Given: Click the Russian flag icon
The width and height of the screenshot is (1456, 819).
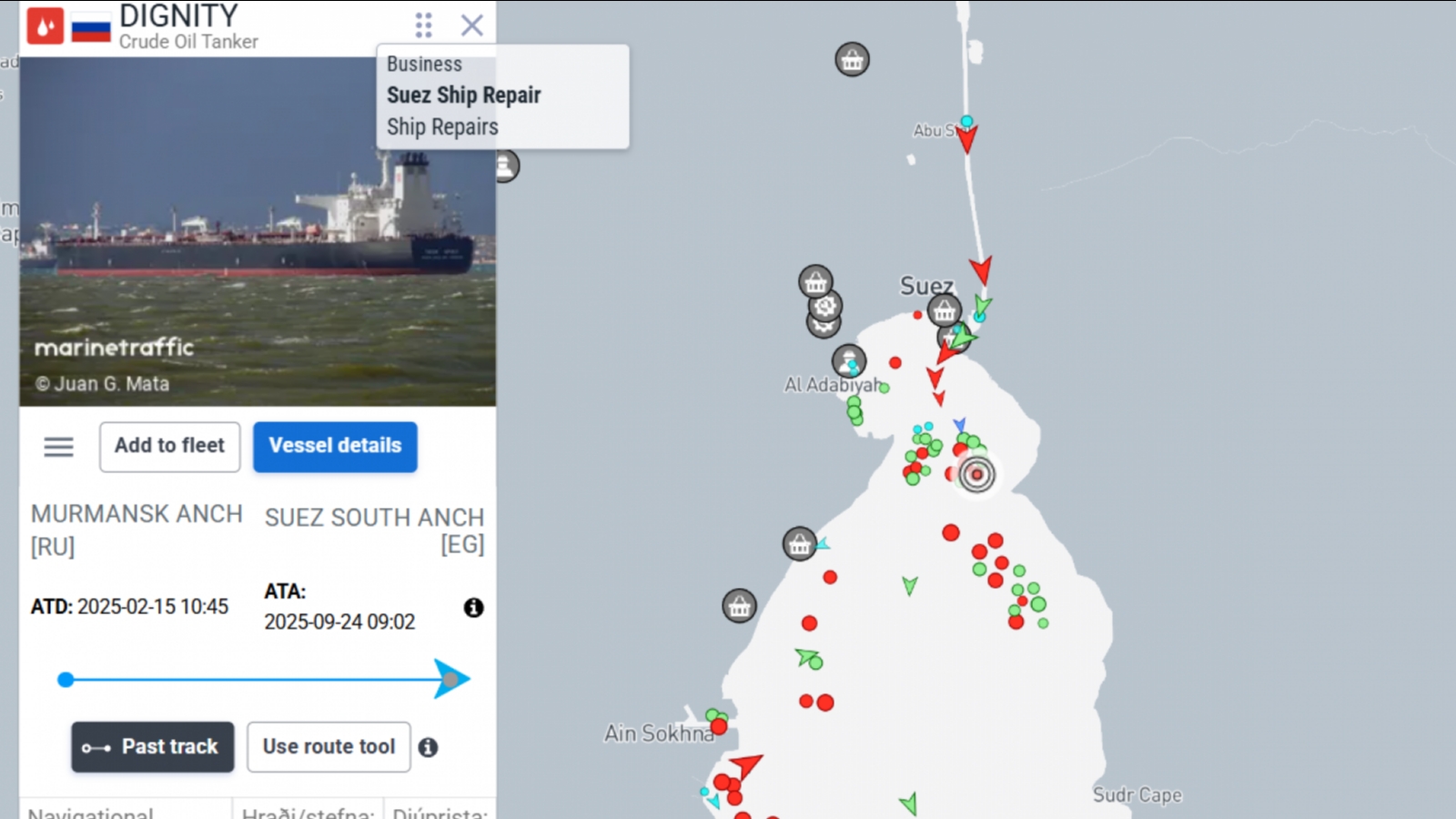Looking at the screenshot, I should [x=91, y=27].
